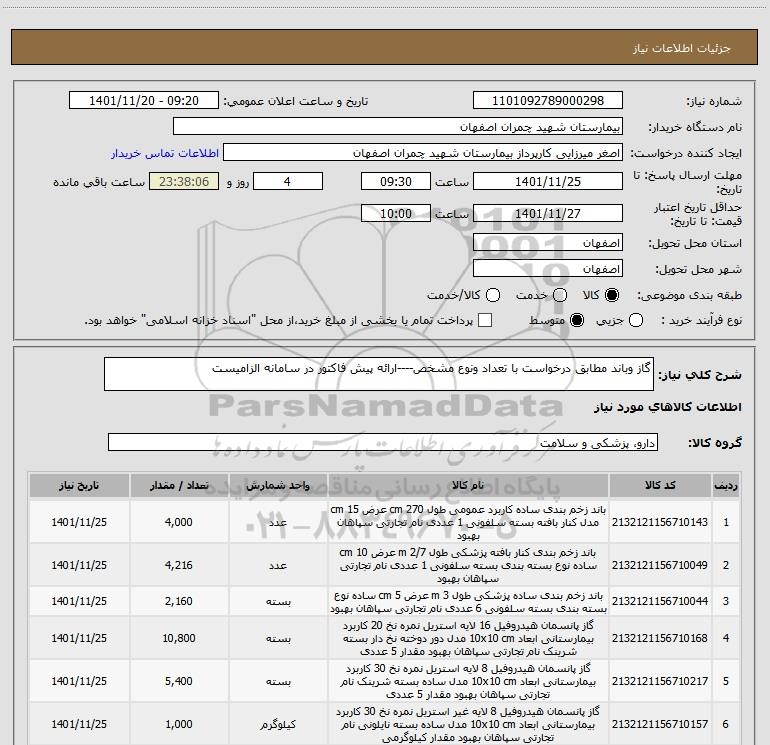The height and width of the screenshot is (745, 770).
Task: Select the کالا/خدمت radio button
Action: (493, 295)
